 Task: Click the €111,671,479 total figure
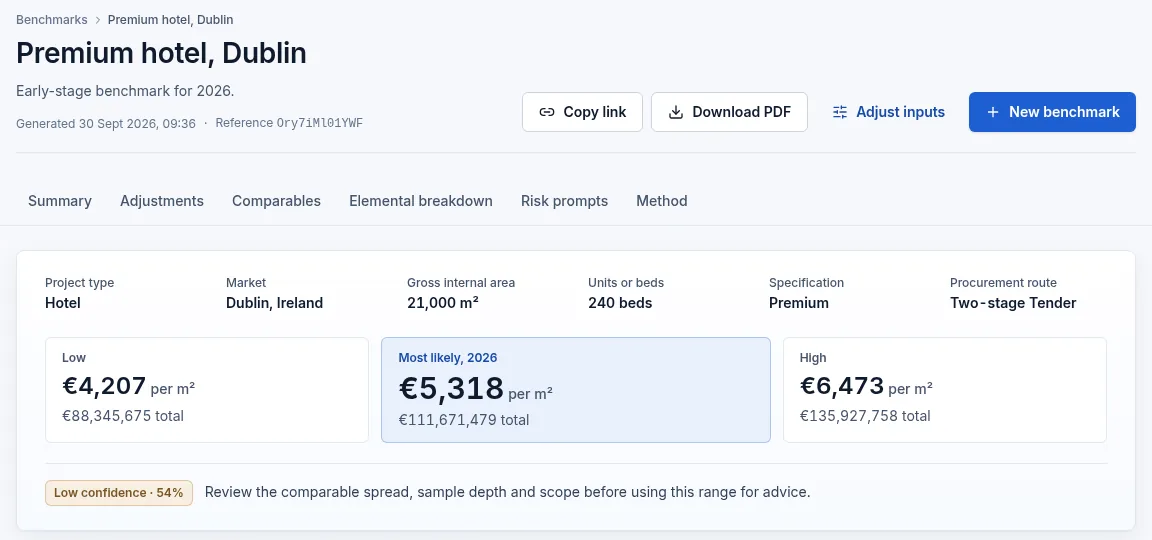tap(464, 420)
